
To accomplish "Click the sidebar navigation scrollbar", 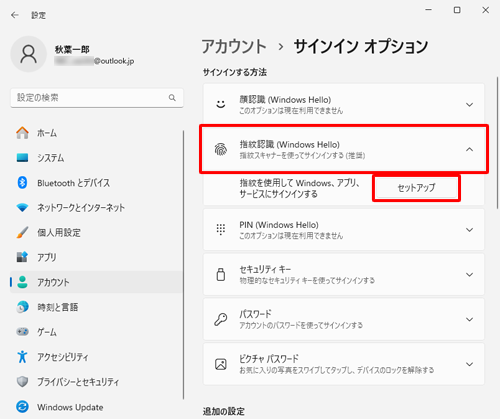I will (183, 265).
